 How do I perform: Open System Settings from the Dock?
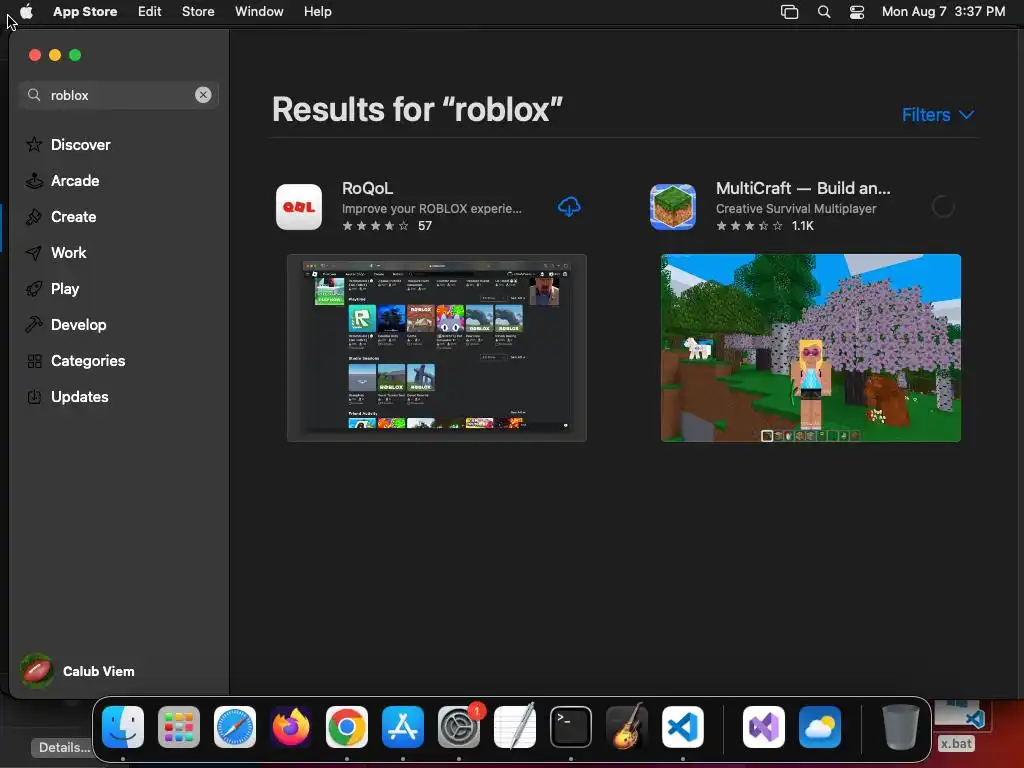pyautogui.click(x=459, y=727)
